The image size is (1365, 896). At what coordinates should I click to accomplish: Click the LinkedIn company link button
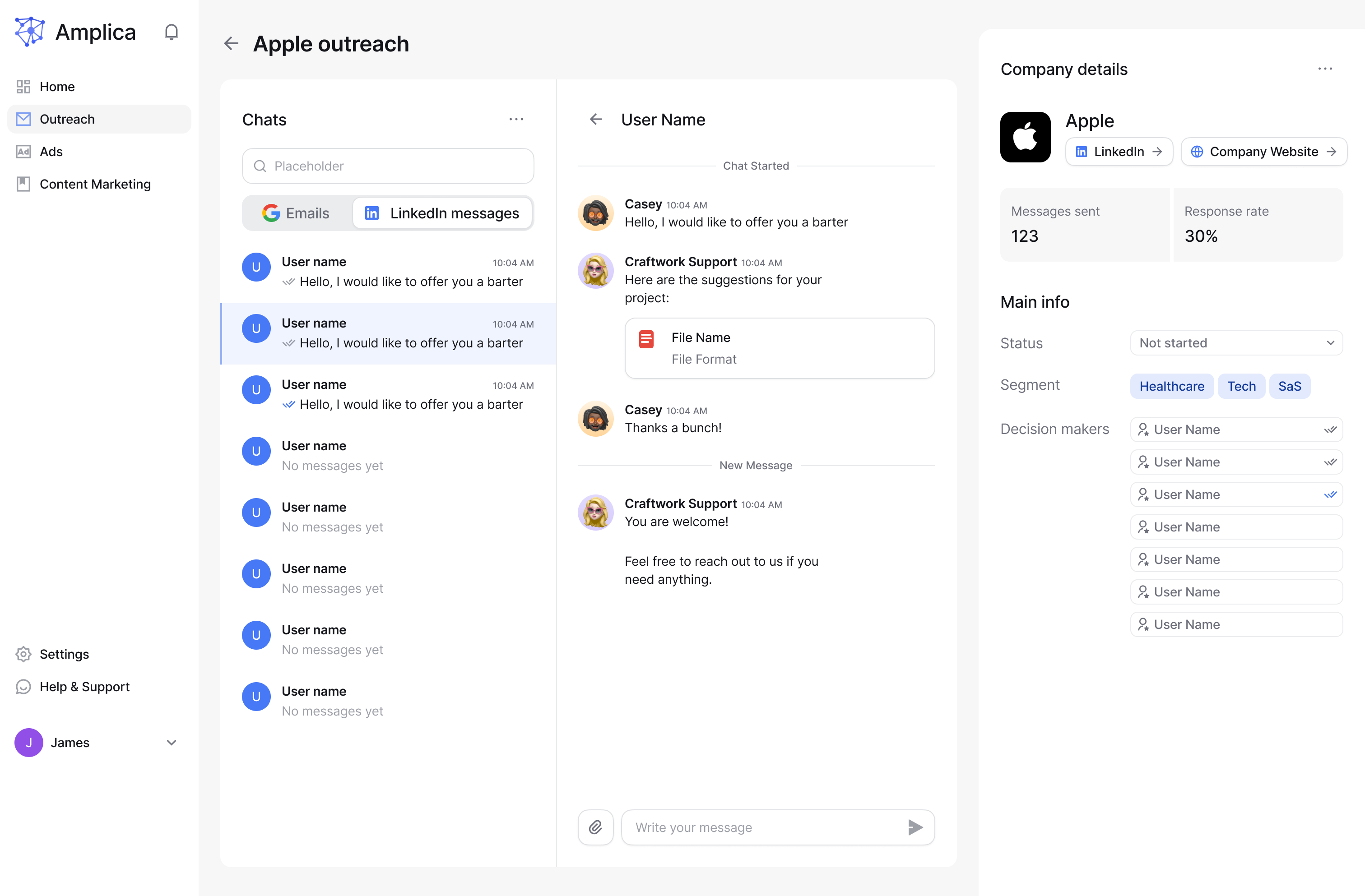[x=1119, y=151]
